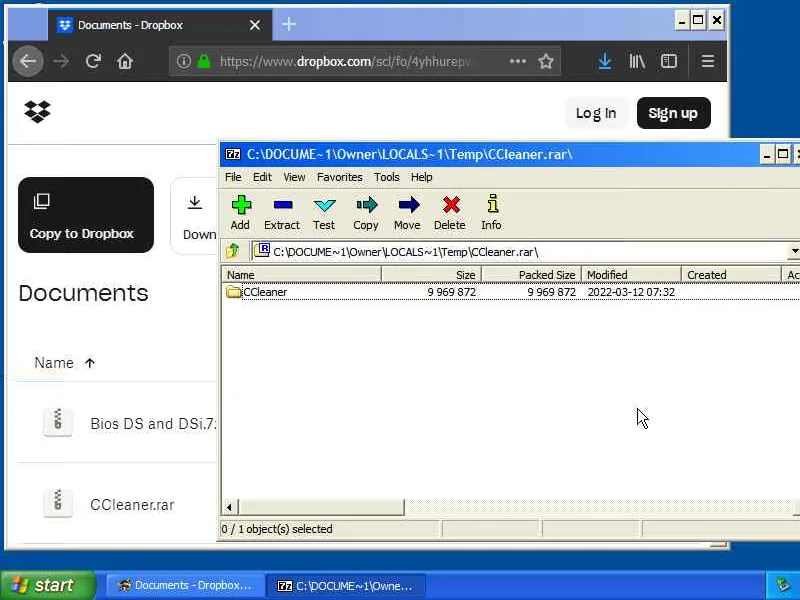Click the system tray icon in taskbar

click(783, 585)
